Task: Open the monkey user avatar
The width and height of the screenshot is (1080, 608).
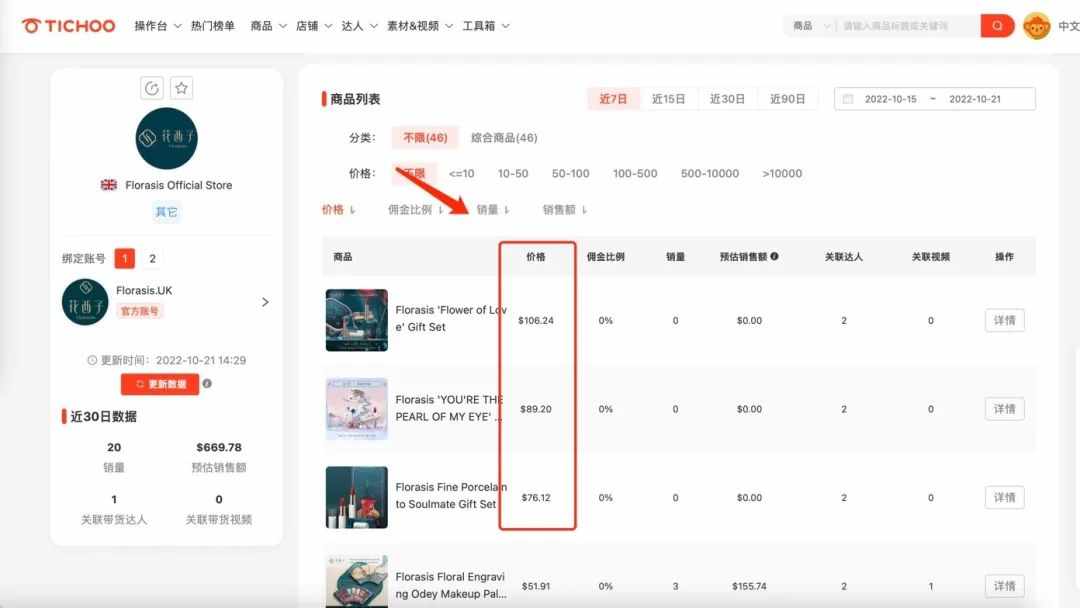Action: pyautogui.click(x=1036, y=26)
